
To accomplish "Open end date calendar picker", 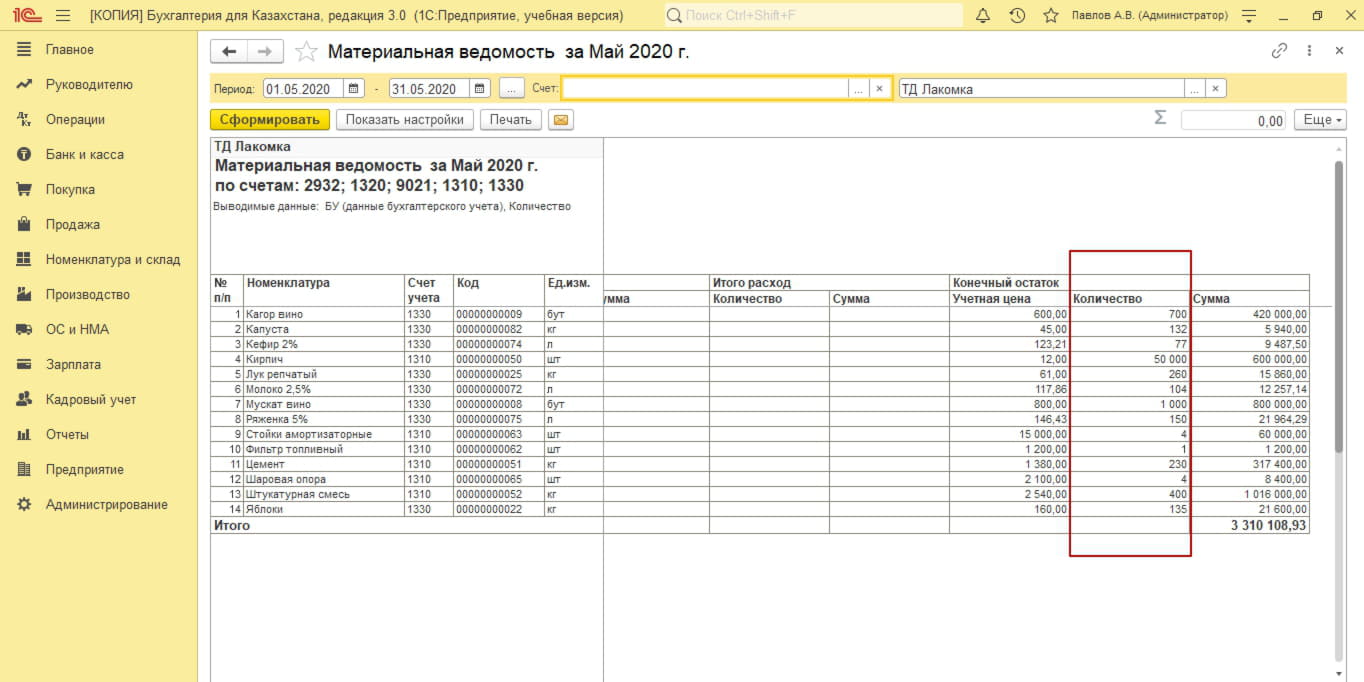I will coord(479,89).
